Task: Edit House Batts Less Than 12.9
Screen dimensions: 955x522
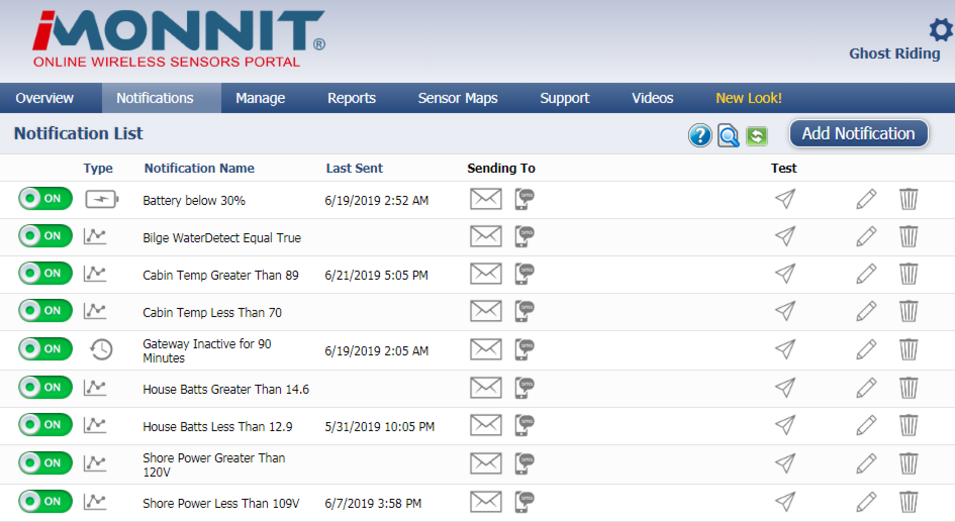Action: click(x=866, y=425)
